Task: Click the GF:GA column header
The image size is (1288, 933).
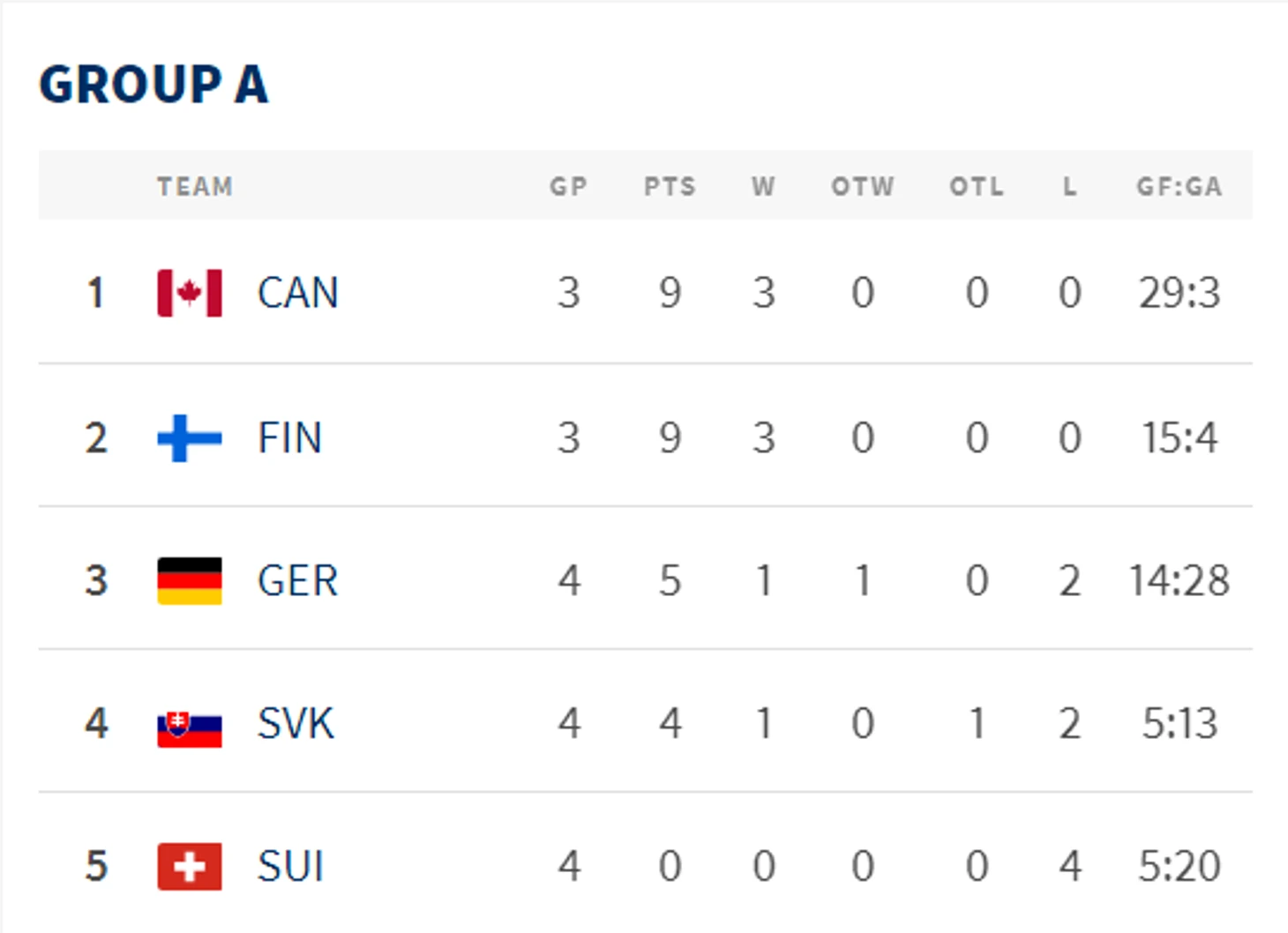Action: click(x=1179, y=187)
